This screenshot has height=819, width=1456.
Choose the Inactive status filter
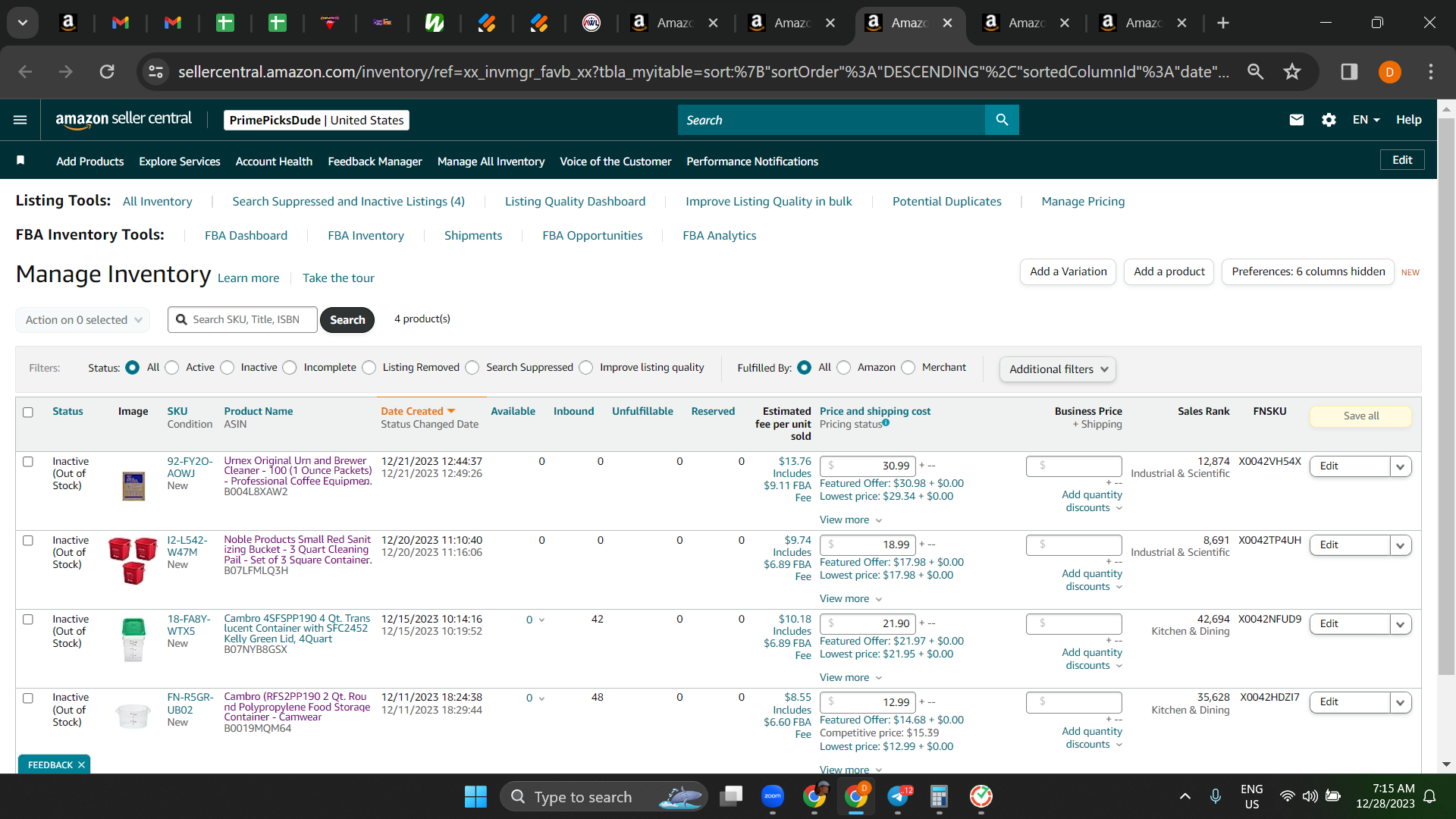[x=227, y=368]
